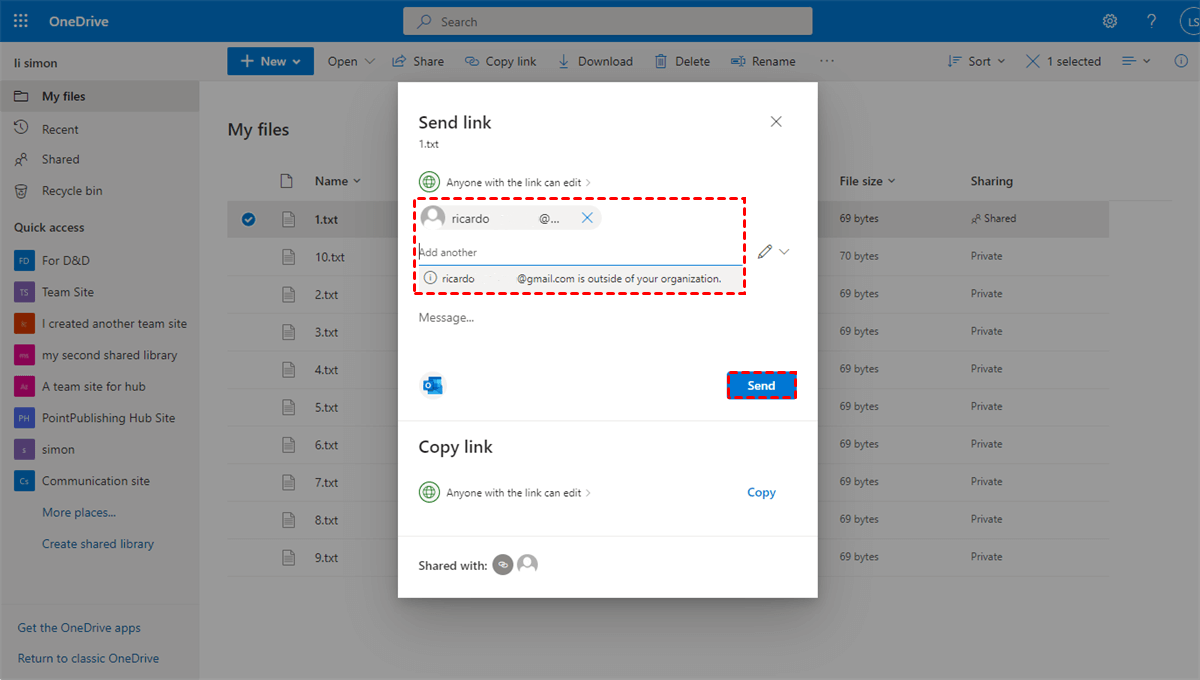Click Return to classic OneDrive link
This screenshot has width=1200, height=680.
coord(88,658)
